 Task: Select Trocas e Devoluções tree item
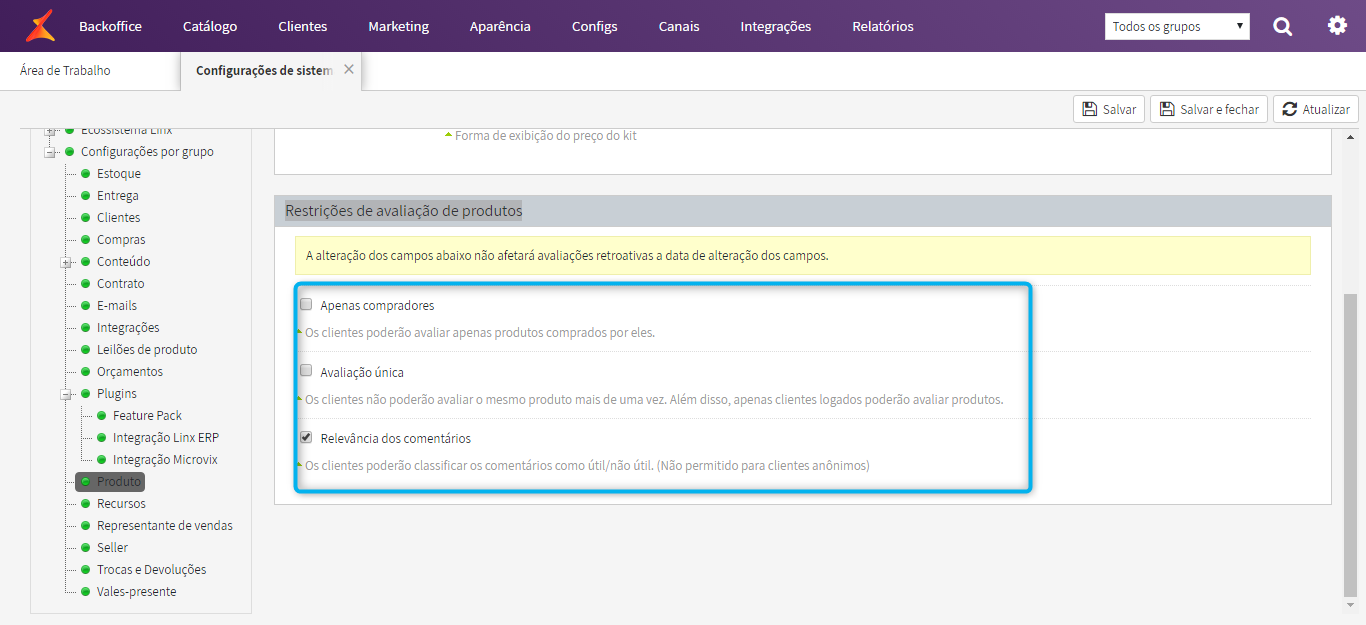(x=151, y=570)
